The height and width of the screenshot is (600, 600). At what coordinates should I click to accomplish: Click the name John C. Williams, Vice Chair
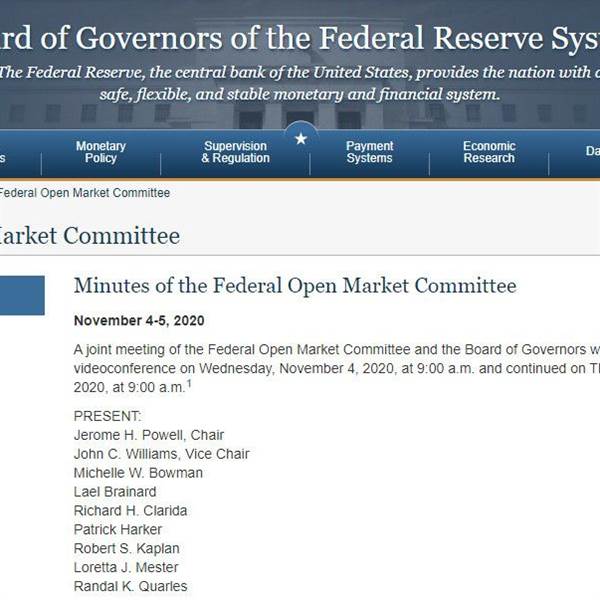(161, 454)
